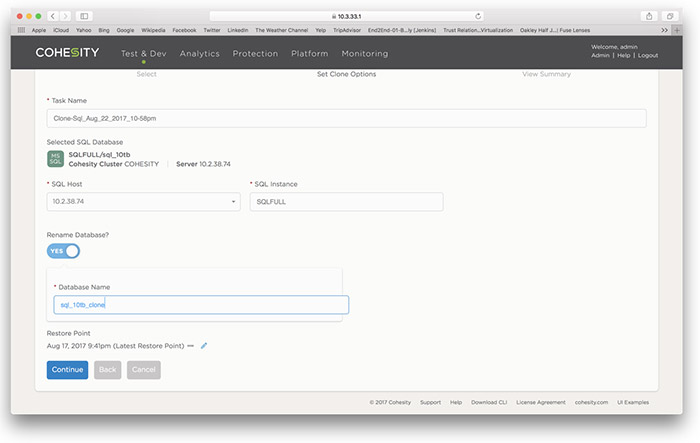The image size is (700, 443).
Task: Click Safari back navigation arrow
Action: [x=53, y=16]
